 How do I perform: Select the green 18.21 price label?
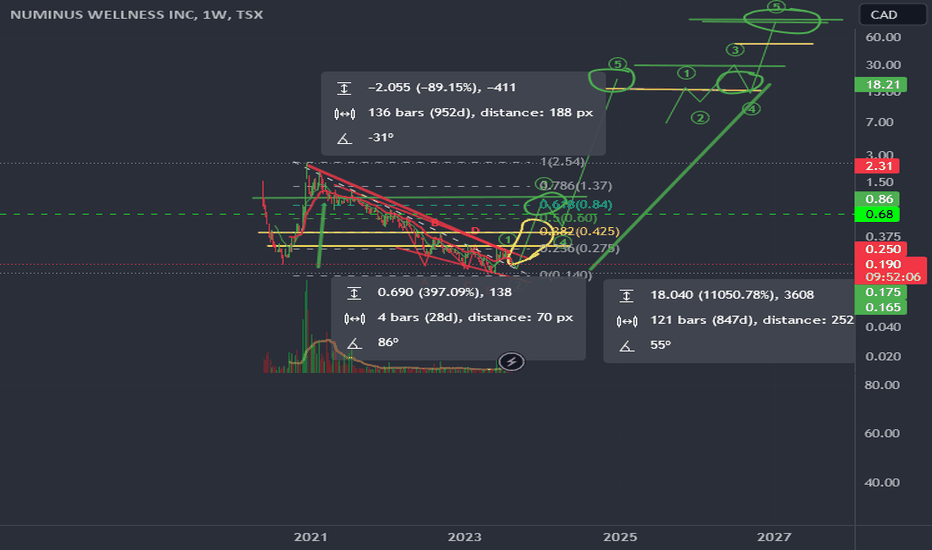(881, 84)
